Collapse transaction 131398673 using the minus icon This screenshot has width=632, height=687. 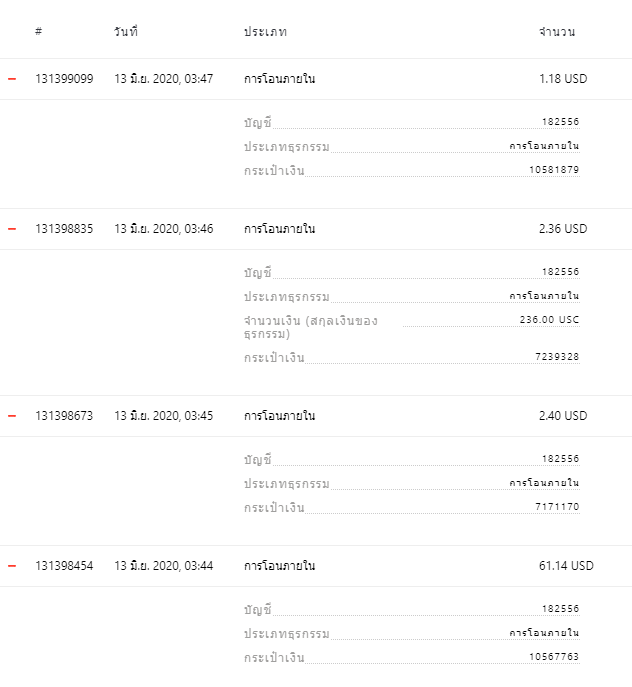(x=12, y=416)
